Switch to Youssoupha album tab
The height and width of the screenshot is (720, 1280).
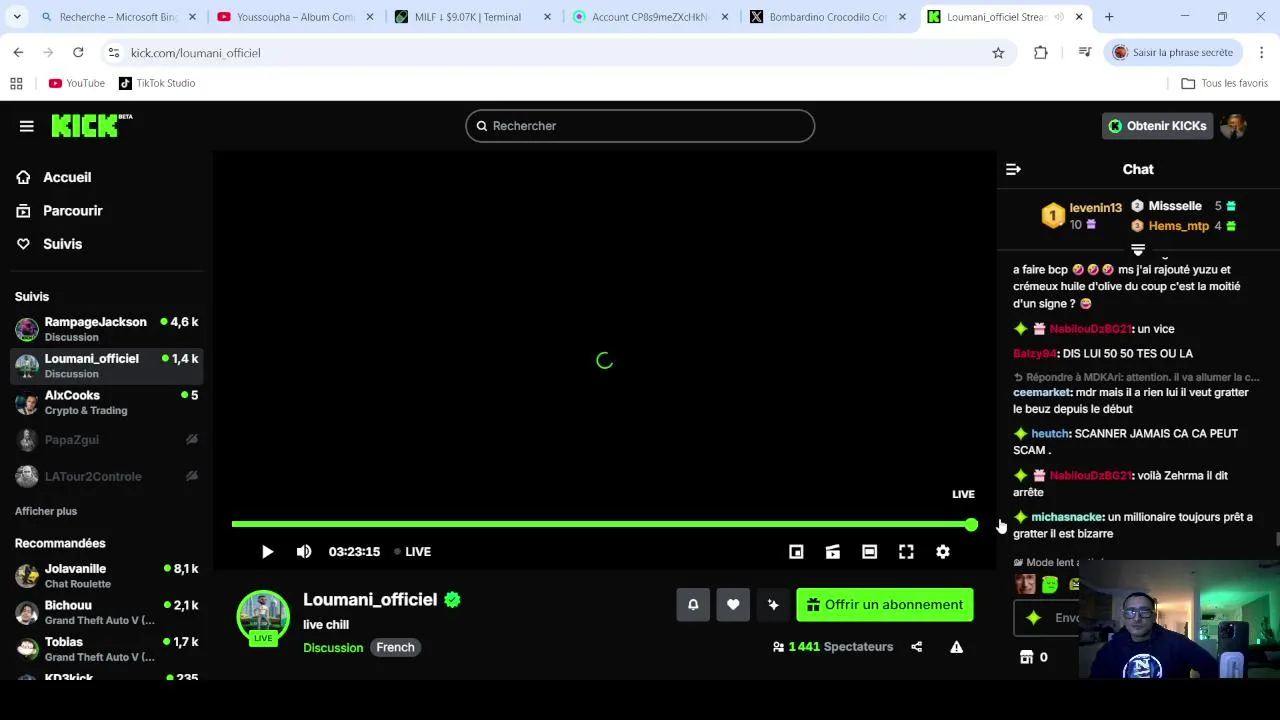(x=295, y=17)
